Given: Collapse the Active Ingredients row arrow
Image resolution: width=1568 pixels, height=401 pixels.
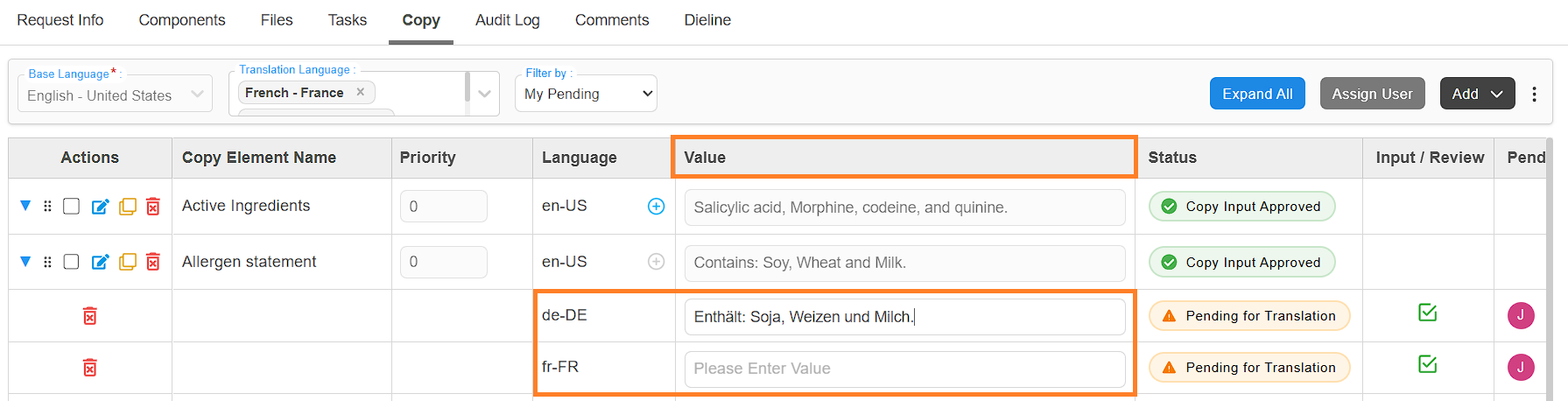Looking at the screenshot, I should tap(25, 206).
